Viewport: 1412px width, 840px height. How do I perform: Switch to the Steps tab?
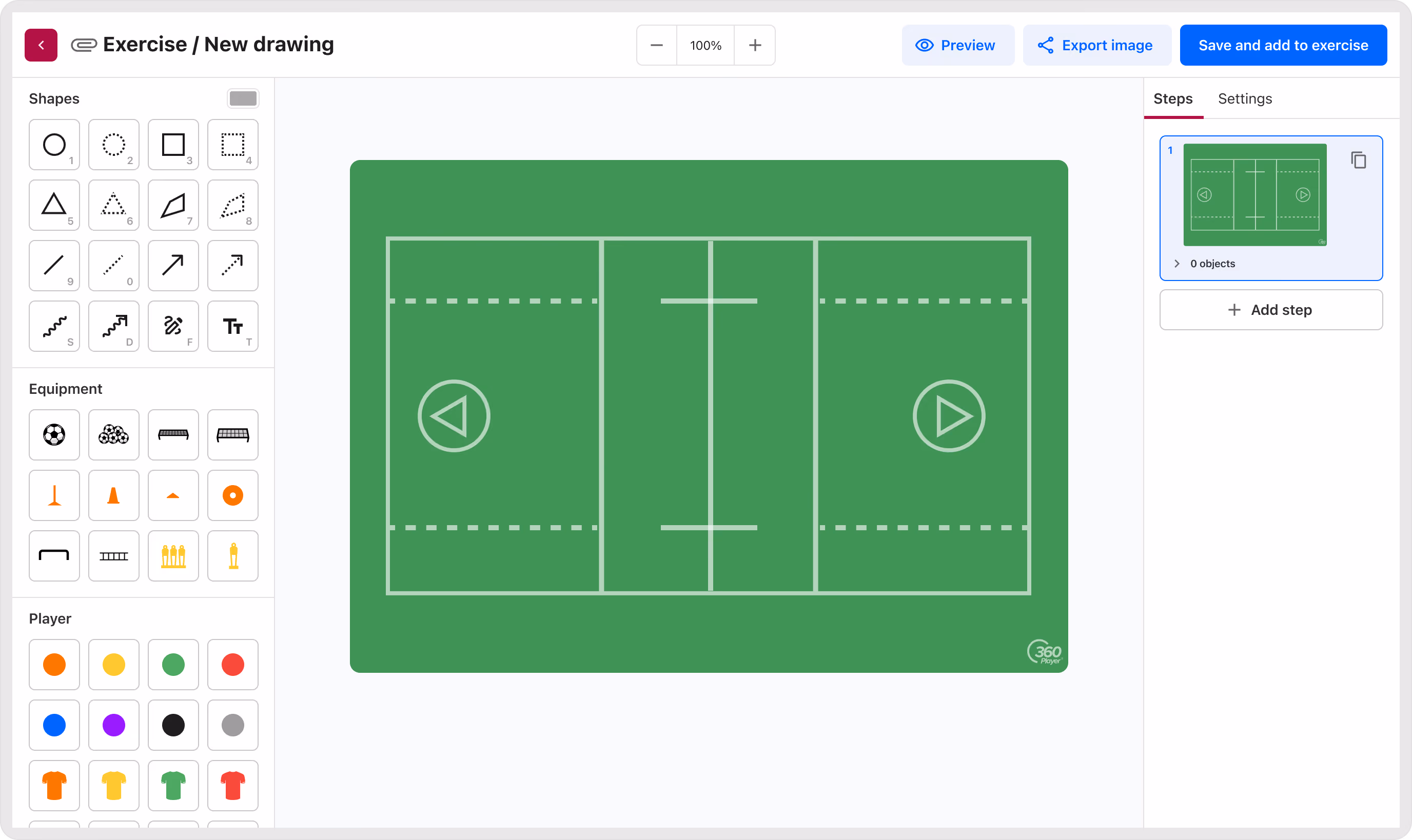[1173, 98]
